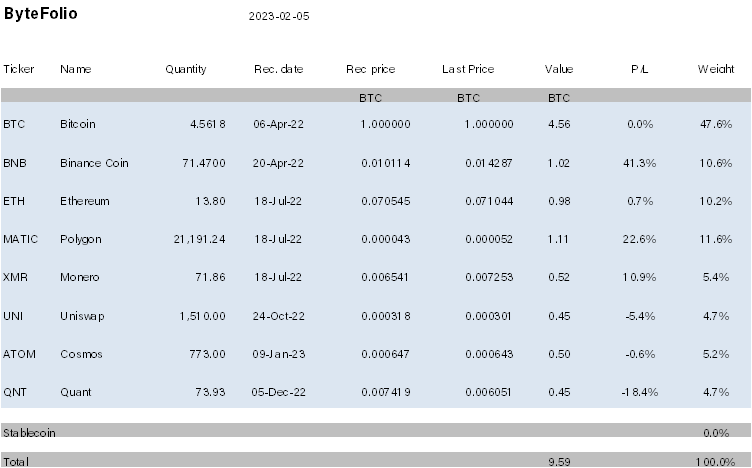This screenshot has width=752, height=468.
Task: Click the Last Price column header
Action: click(468, 69)
